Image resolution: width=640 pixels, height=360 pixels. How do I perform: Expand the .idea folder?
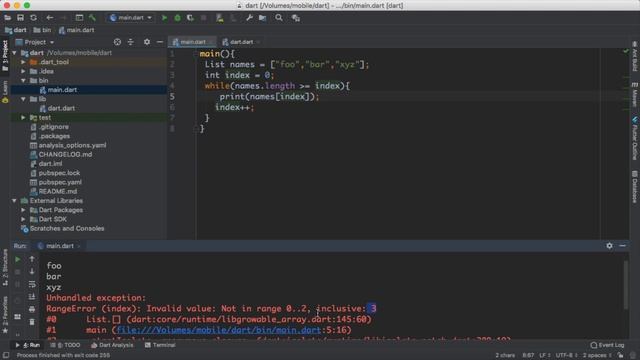coord(23,71)
